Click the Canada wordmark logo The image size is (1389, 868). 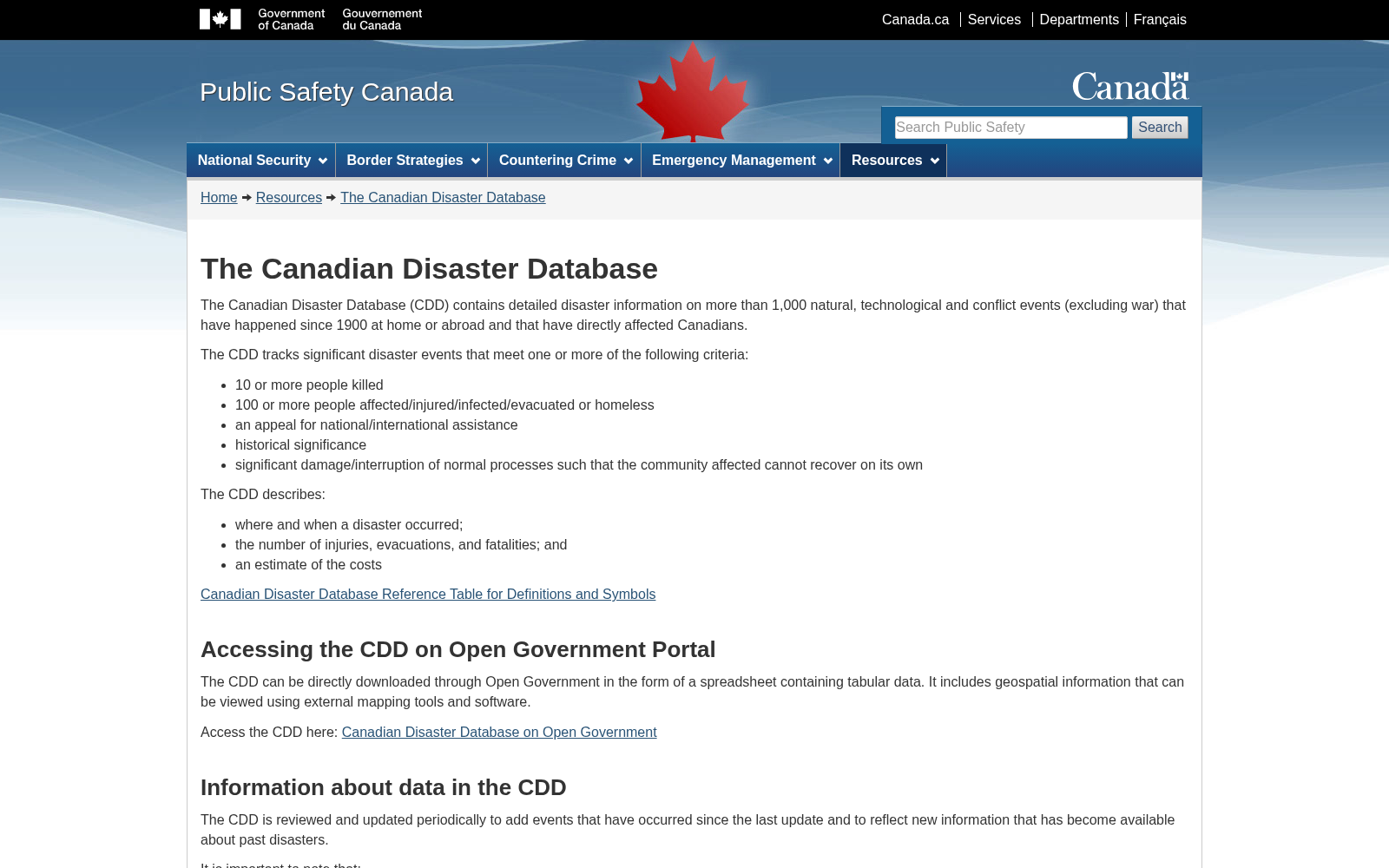click(1130, 86)
